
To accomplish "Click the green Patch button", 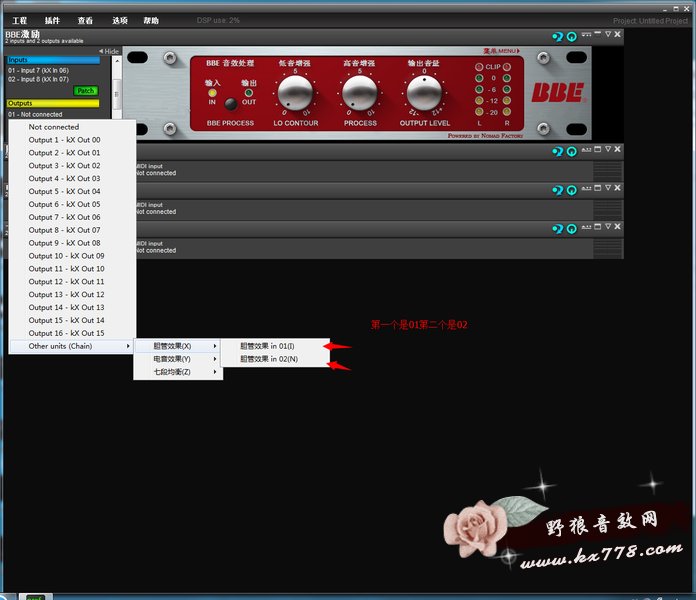I will pyautogui.click(x=86, y=91).
